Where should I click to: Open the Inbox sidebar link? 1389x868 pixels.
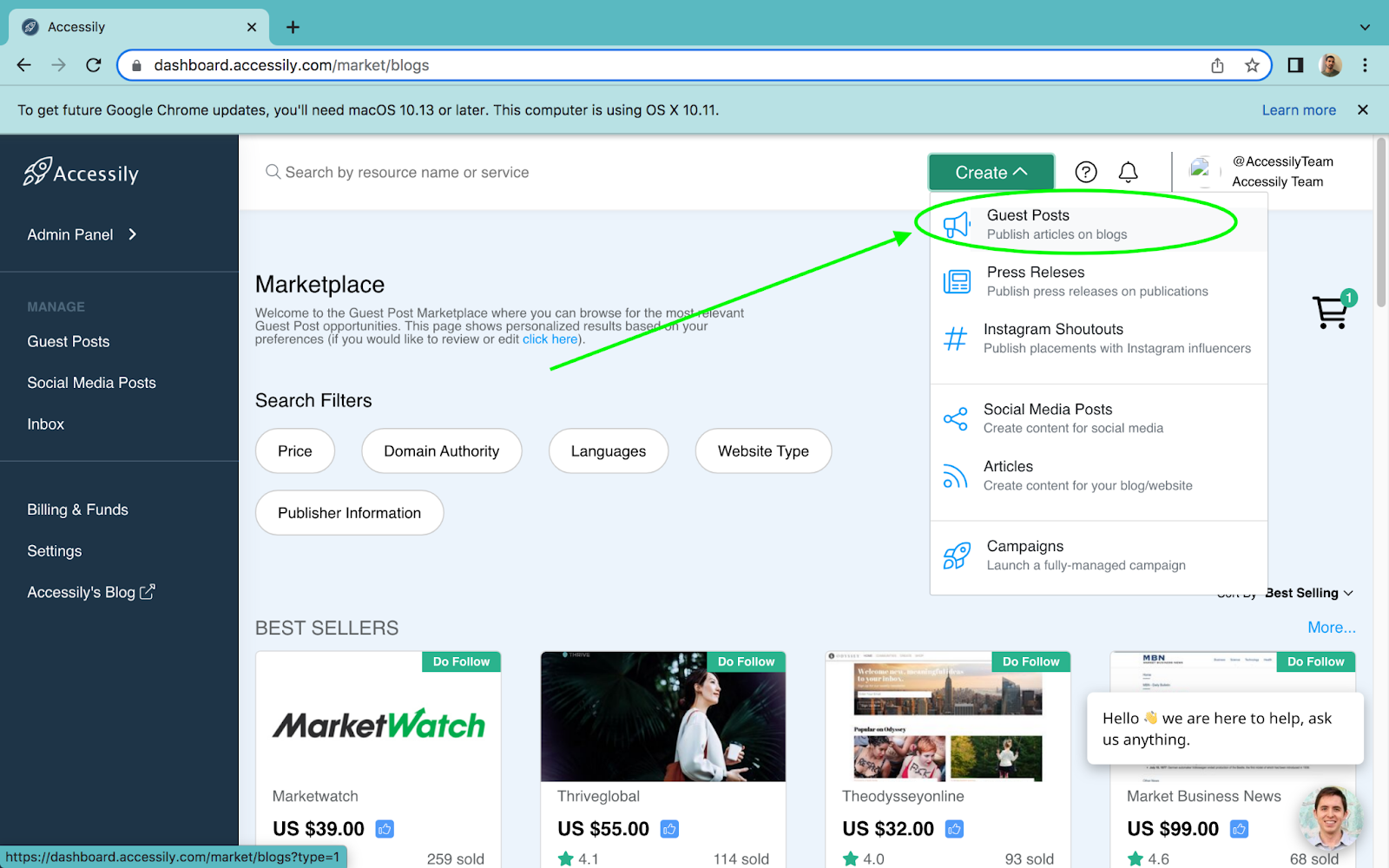(46, 424)
